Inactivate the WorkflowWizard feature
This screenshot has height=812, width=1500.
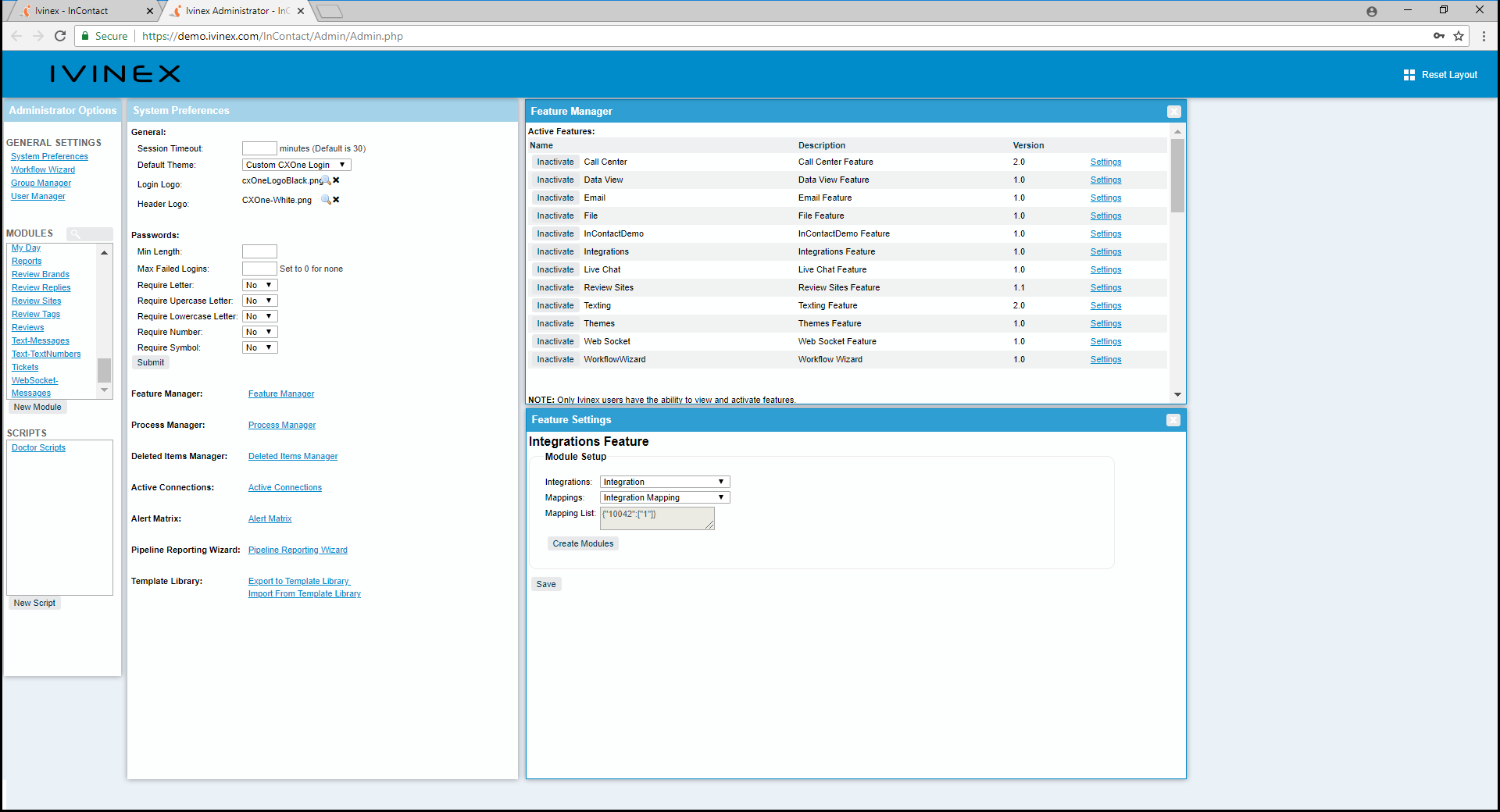point(555,359)
